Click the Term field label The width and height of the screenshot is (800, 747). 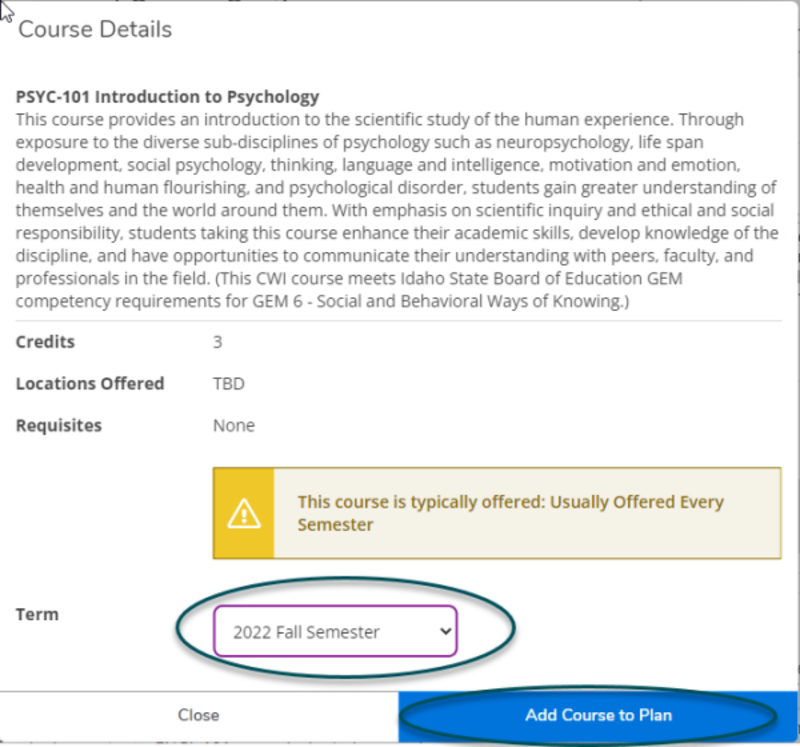tap(37, 614)
